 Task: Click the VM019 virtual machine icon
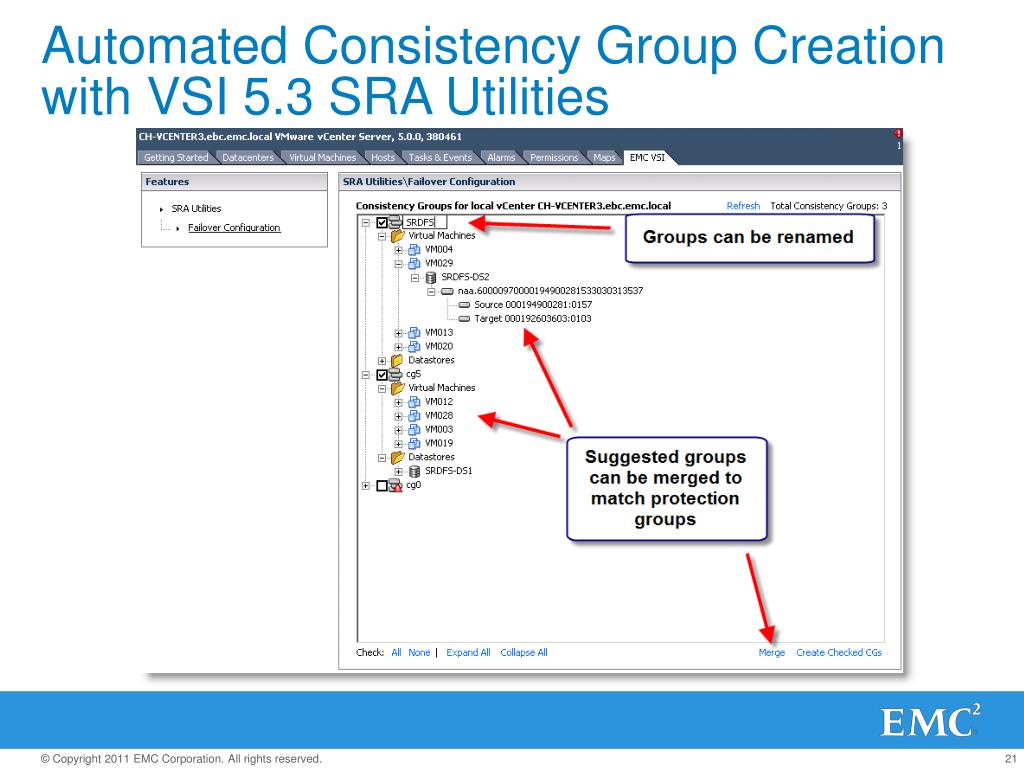(414, 443)
